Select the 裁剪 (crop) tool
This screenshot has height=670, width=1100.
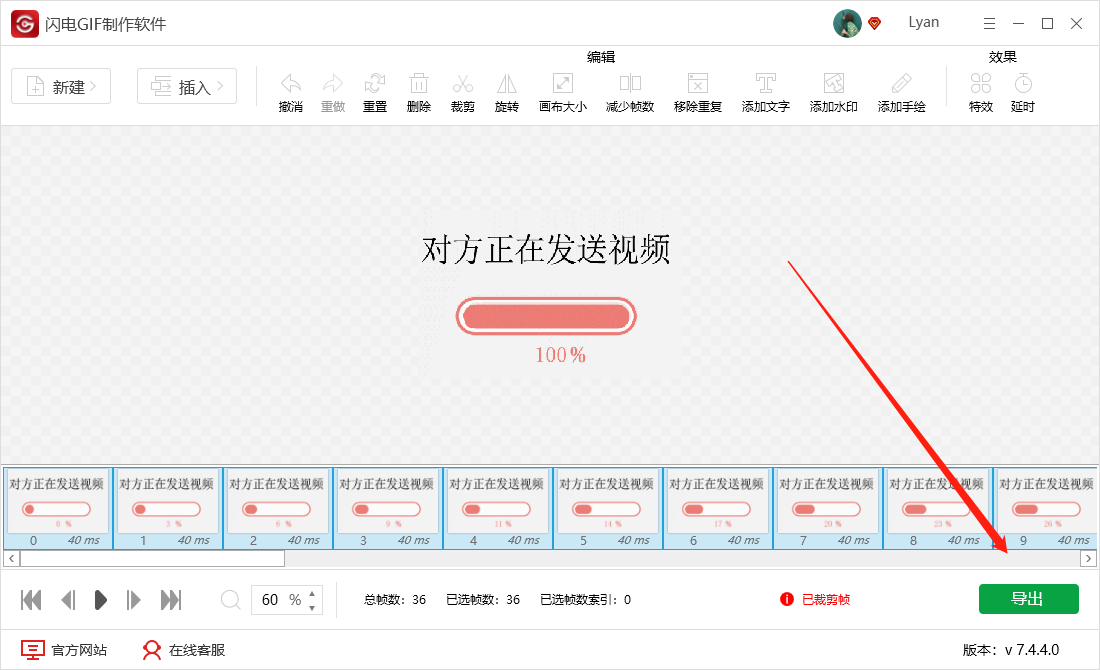click(x=462, y=90)
